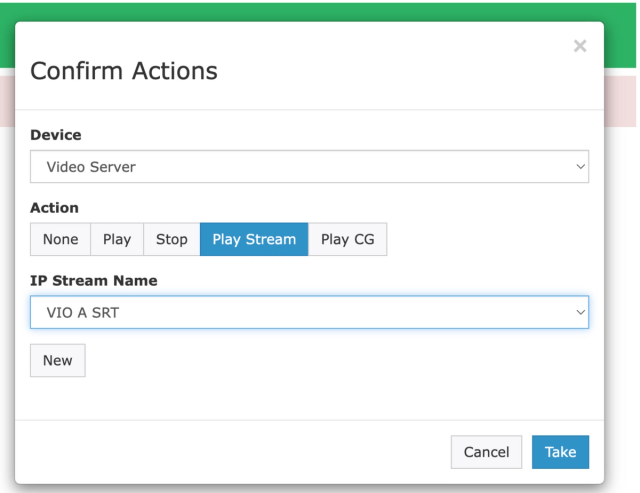640x493 pixels.
Task: Click the chevron arrow of Device select
Action: pyautogui.click(x=580, y=167)
